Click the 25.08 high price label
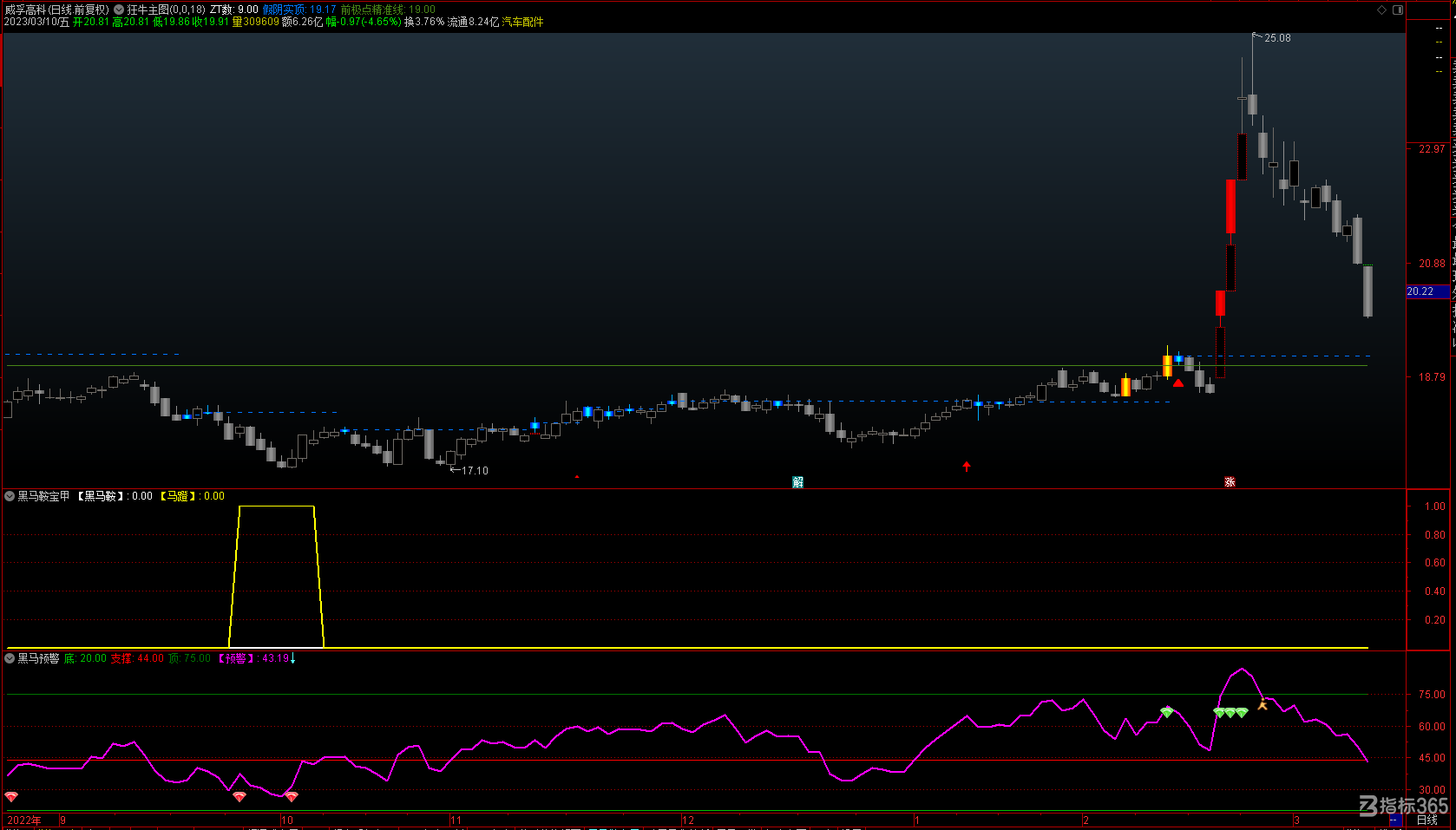The height and width of the screenshot is (830, 1456). click(1277, 38)
